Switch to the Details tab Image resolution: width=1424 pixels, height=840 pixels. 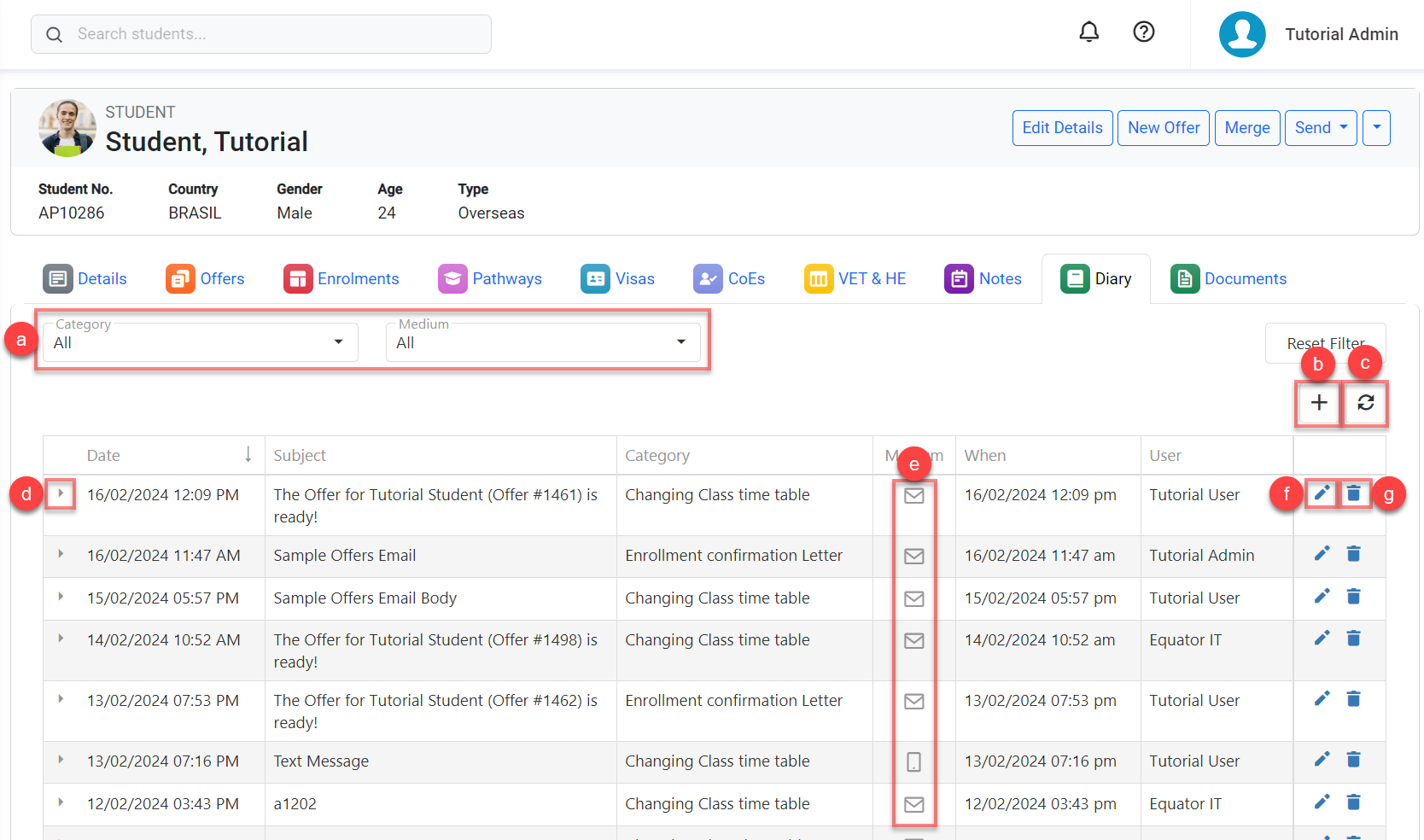click(85, 279)
